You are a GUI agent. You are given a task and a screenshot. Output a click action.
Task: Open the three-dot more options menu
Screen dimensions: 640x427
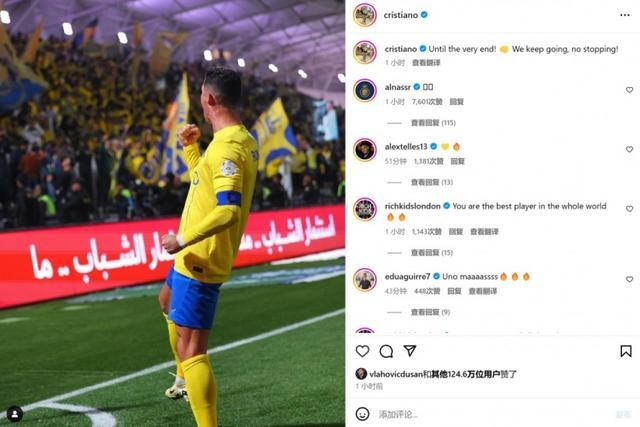(624, 15)
